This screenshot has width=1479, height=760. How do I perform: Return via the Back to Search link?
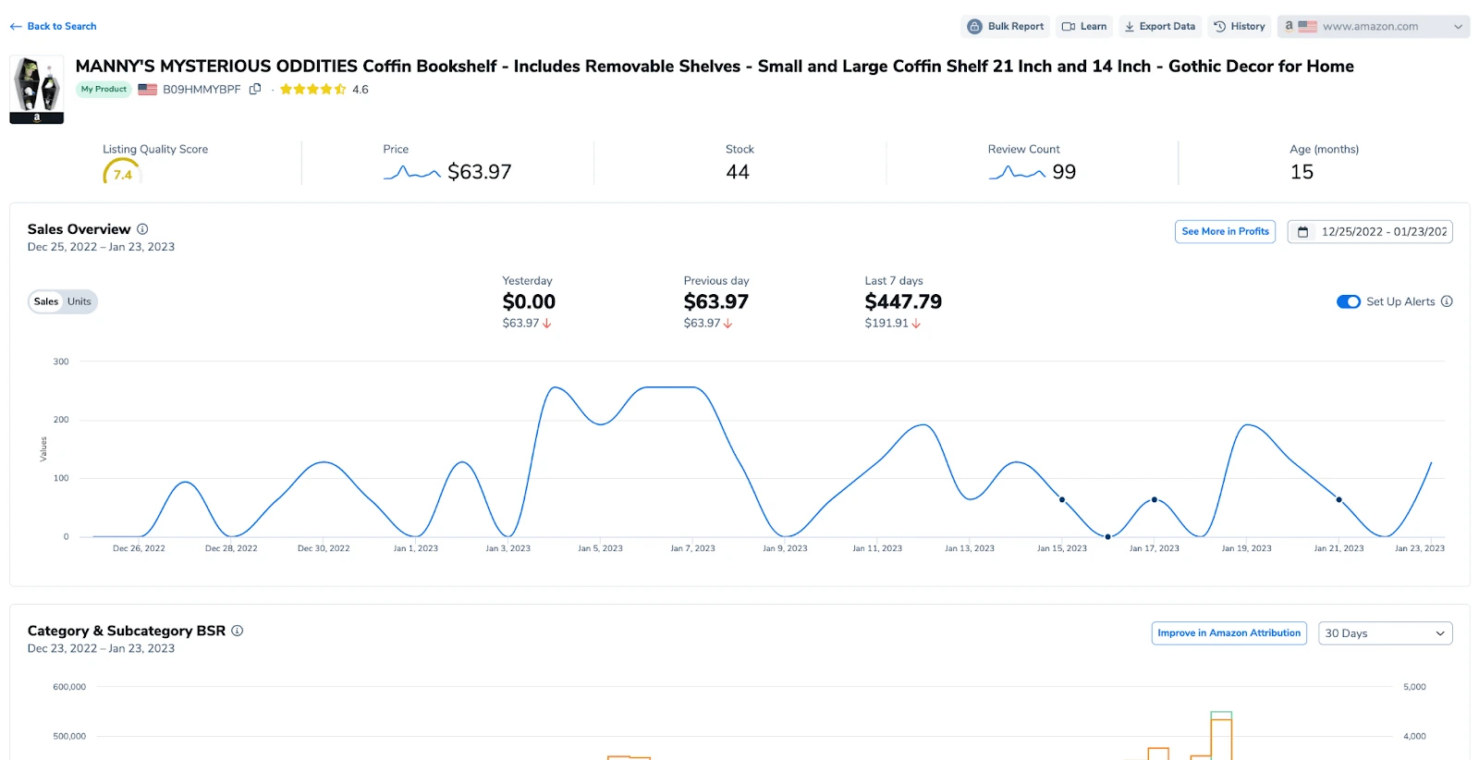pos(52,26)
